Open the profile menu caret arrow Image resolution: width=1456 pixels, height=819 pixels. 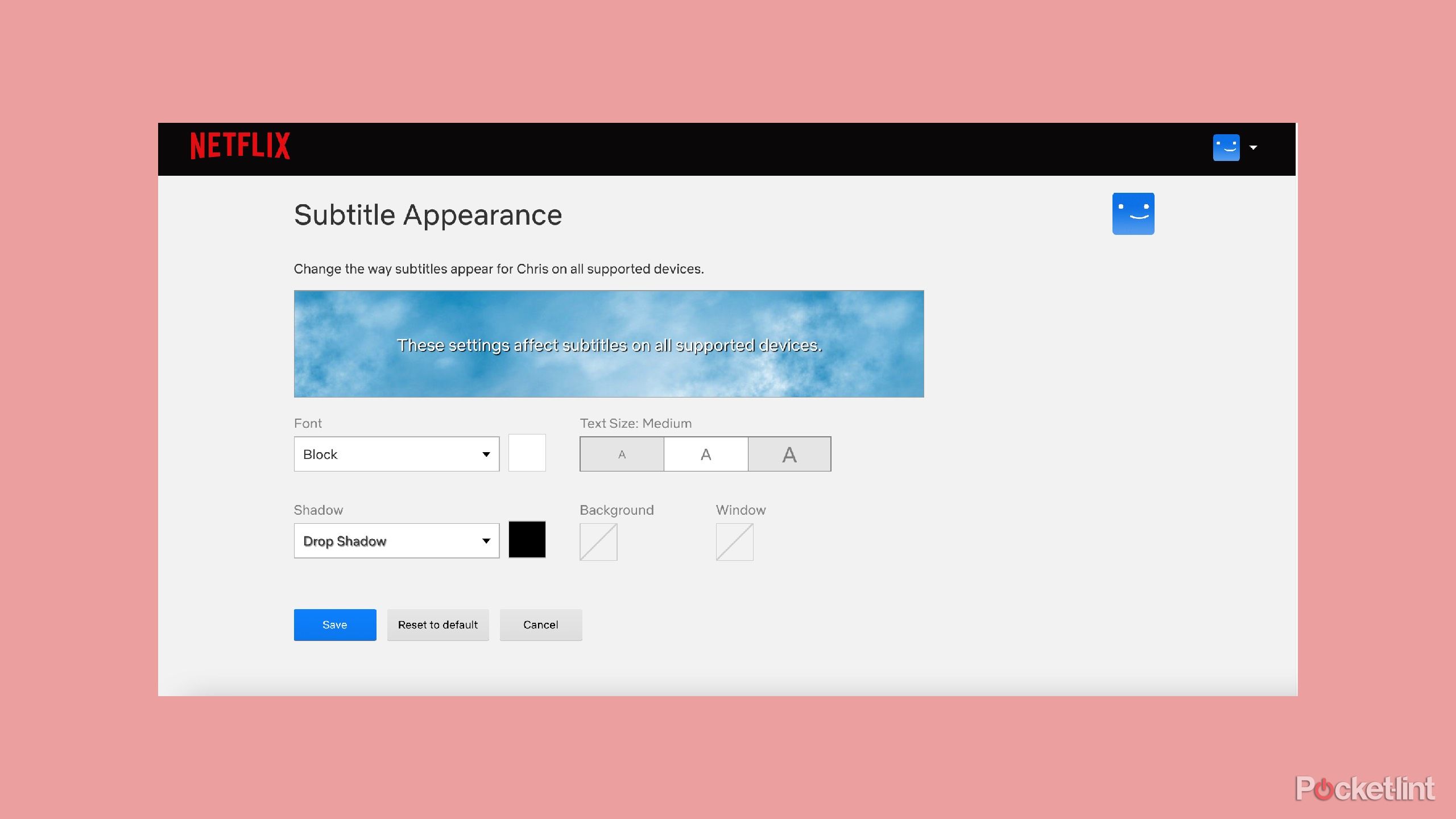coord(1253,148)
